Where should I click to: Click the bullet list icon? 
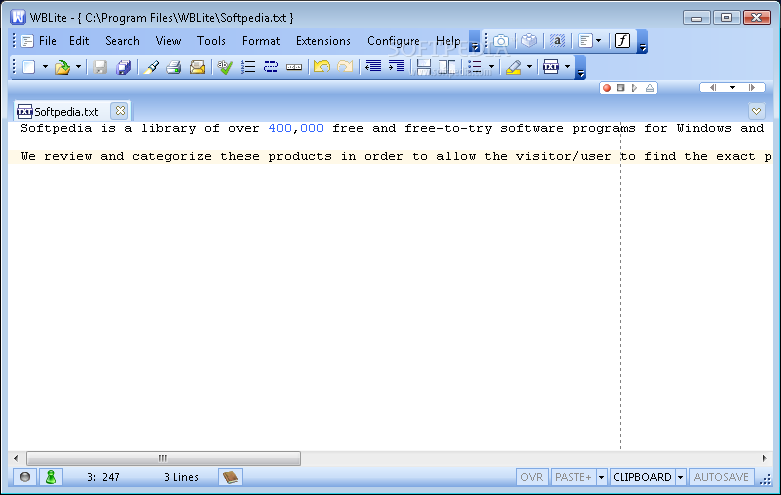(x=475, y=67)
